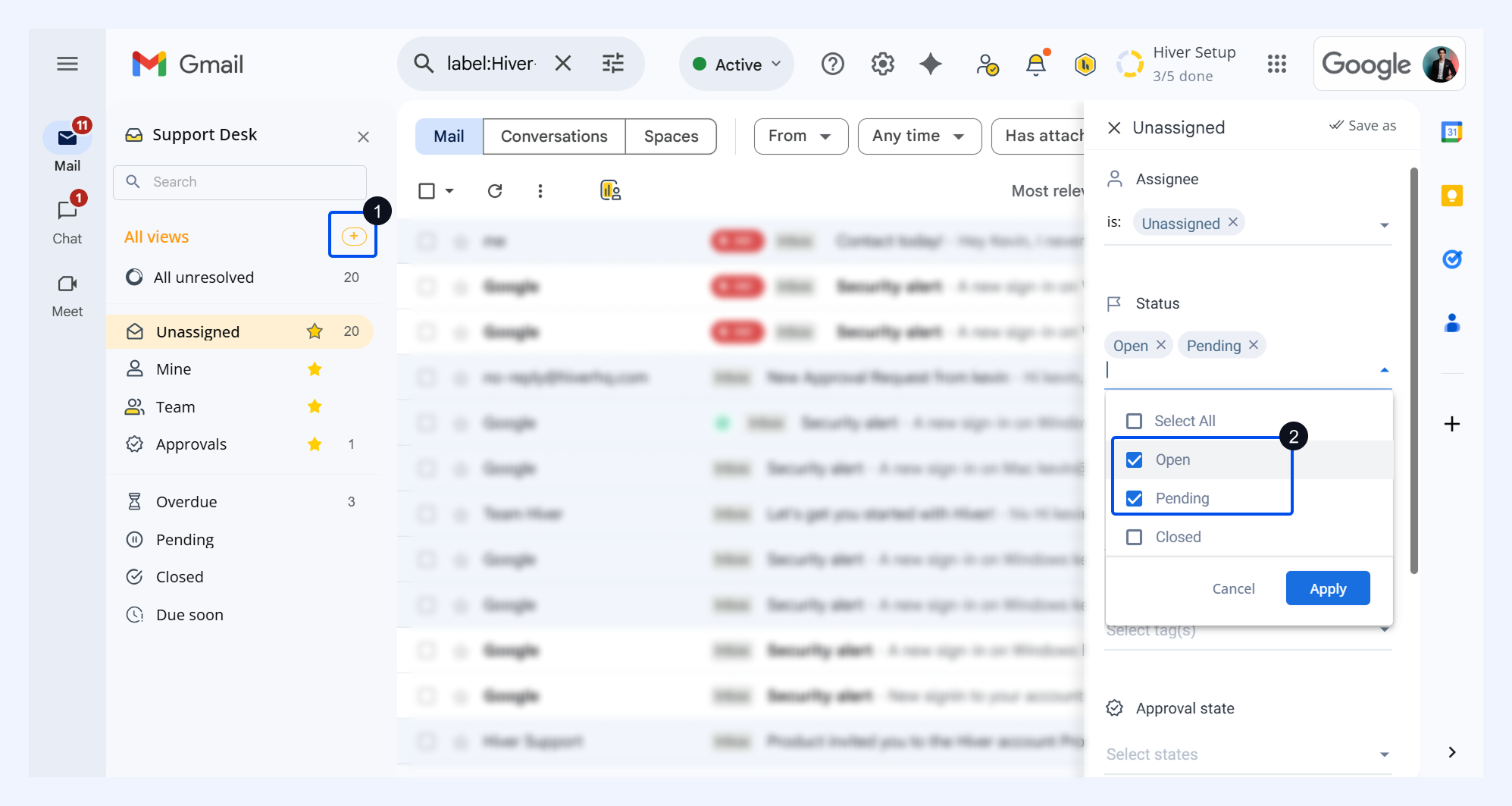Screen dimensions: 1512x806
Task: Open Gmail settings gear
Action: 883,64
